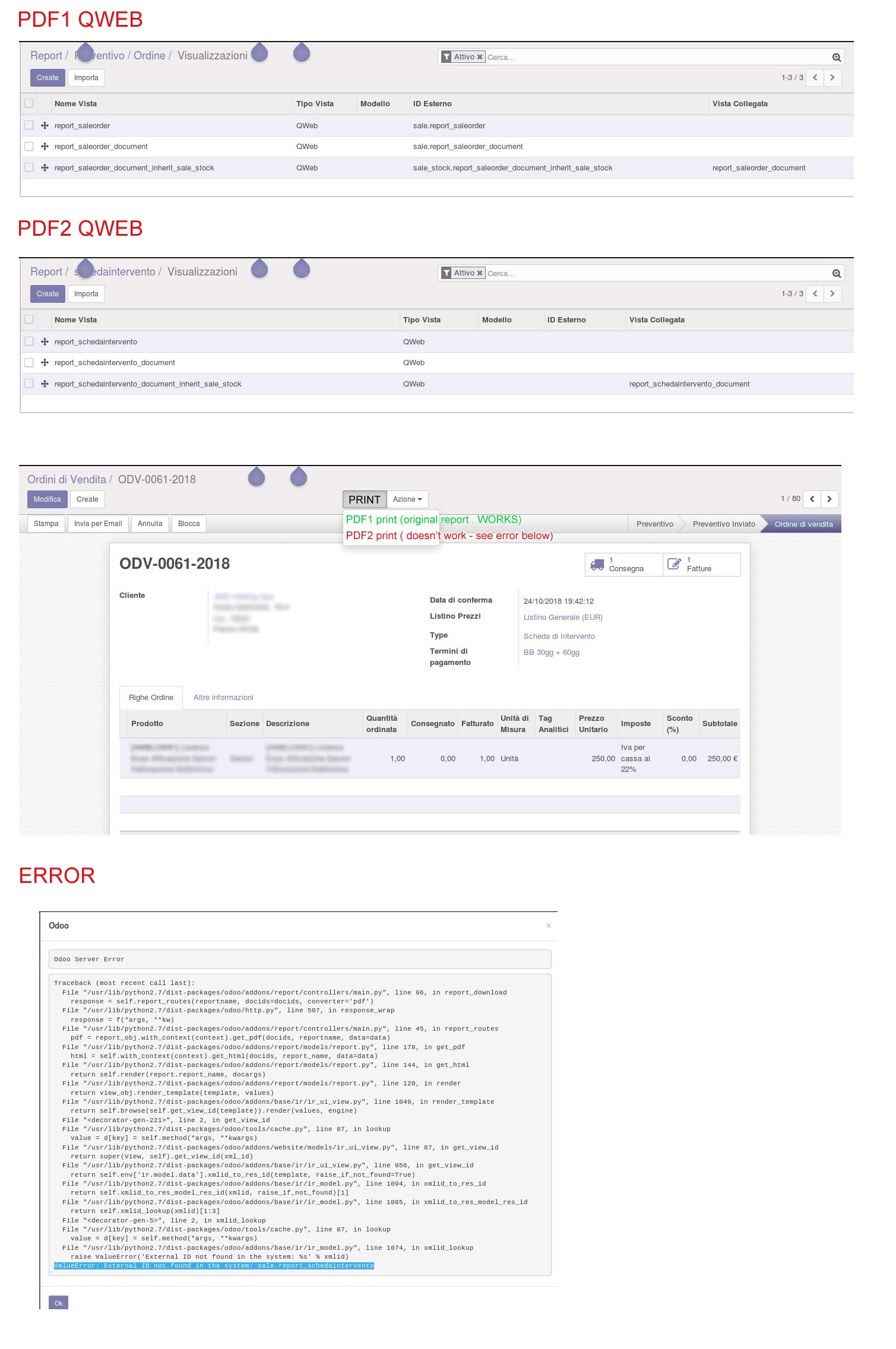
Task: Click search magnifier icon in PDF2 view list
Action: pyautogui.click(x=836, y=273)
